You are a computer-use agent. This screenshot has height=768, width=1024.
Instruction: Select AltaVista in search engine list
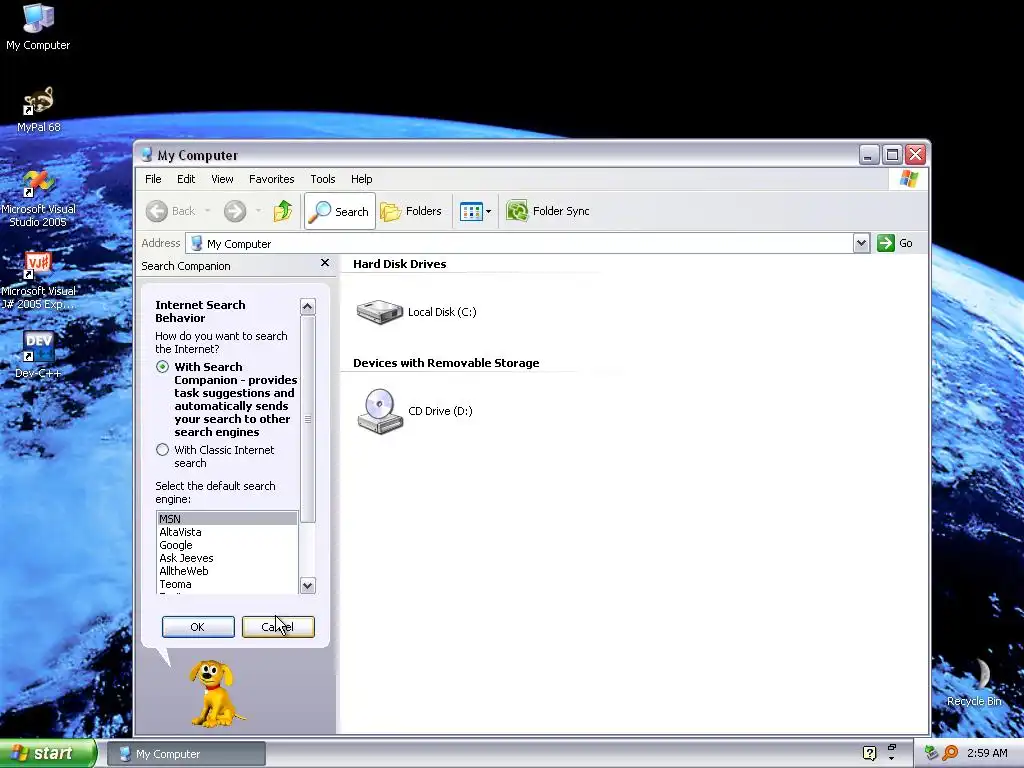pyautogui.click(x=227, y=532)
